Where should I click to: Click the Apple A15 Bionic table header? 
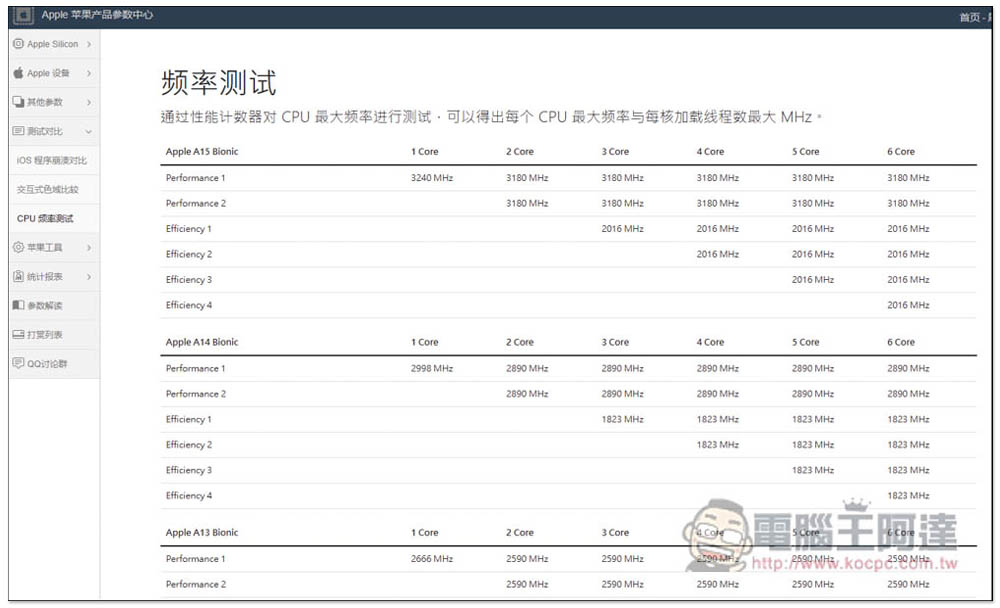202,152
